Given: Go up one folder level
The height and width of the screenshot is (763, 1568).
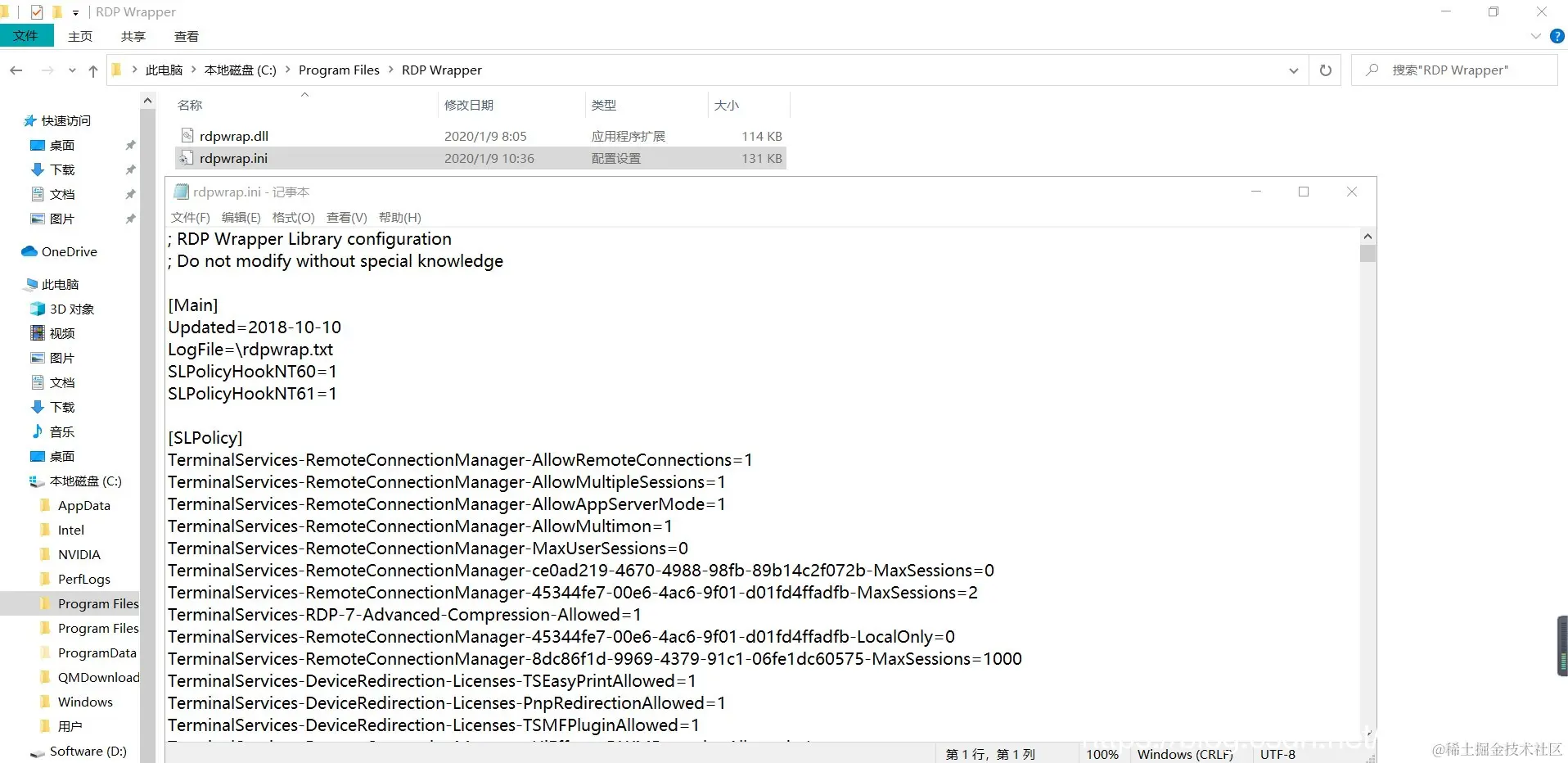Looking at the screenshot, I should 93,70.
